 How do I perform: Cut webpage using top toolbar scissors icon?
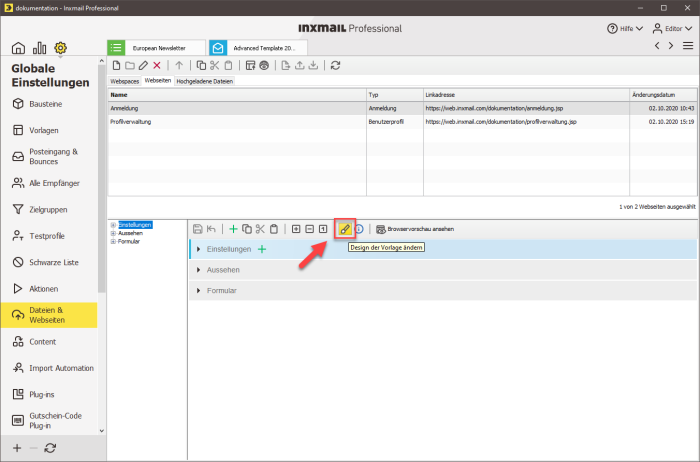[x=215, y=66]
